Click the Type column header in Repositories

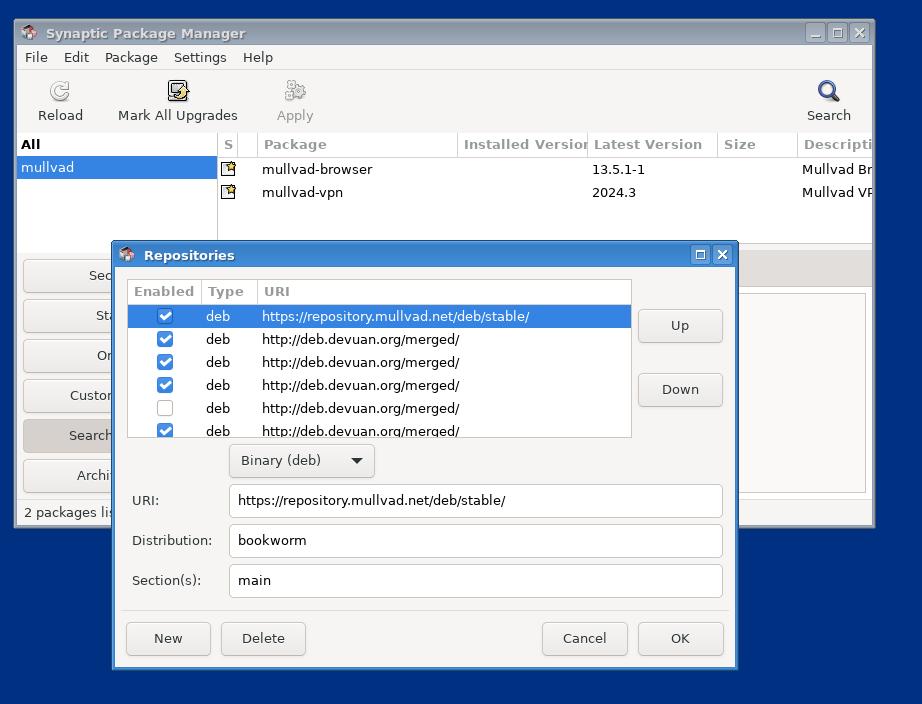[x=229, y=292]
